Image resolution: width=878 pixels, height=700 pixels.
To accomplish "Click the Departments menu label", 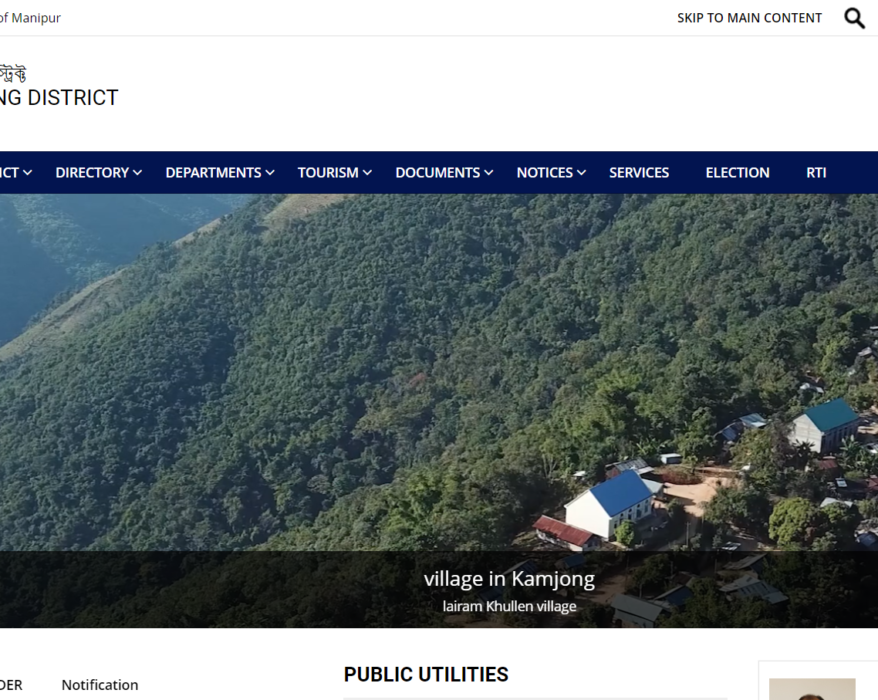I will [213, 172].
